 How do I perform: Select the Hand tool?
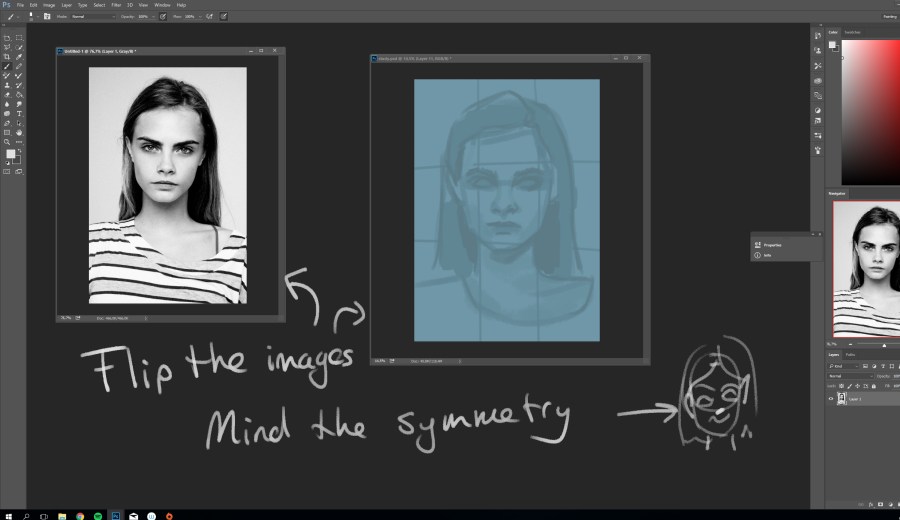pyautogui.click(x=19, y=132)
